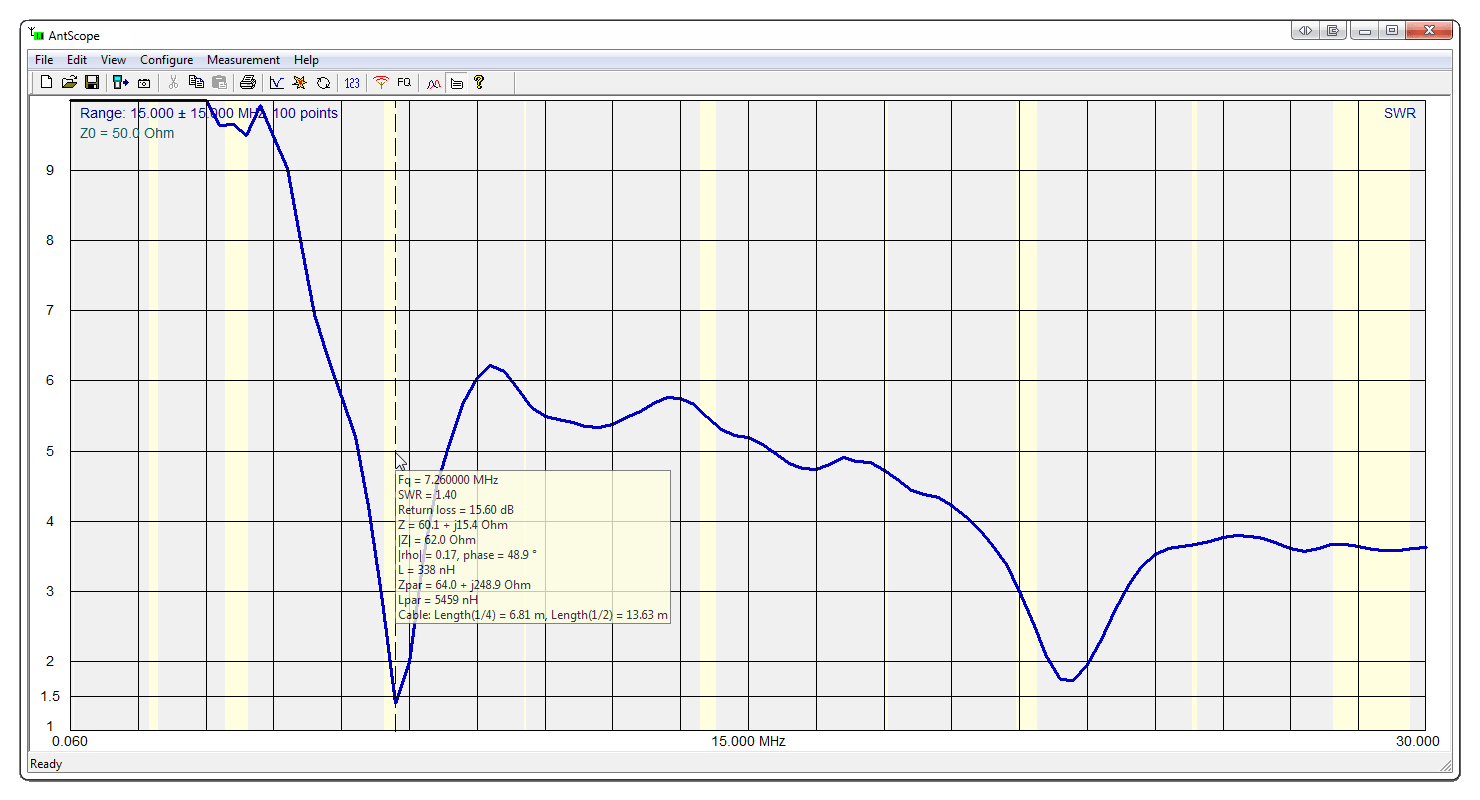1480x800 pixels.
Task: Click the circular arrows refresh icon
Action: [x=323, y=83]
